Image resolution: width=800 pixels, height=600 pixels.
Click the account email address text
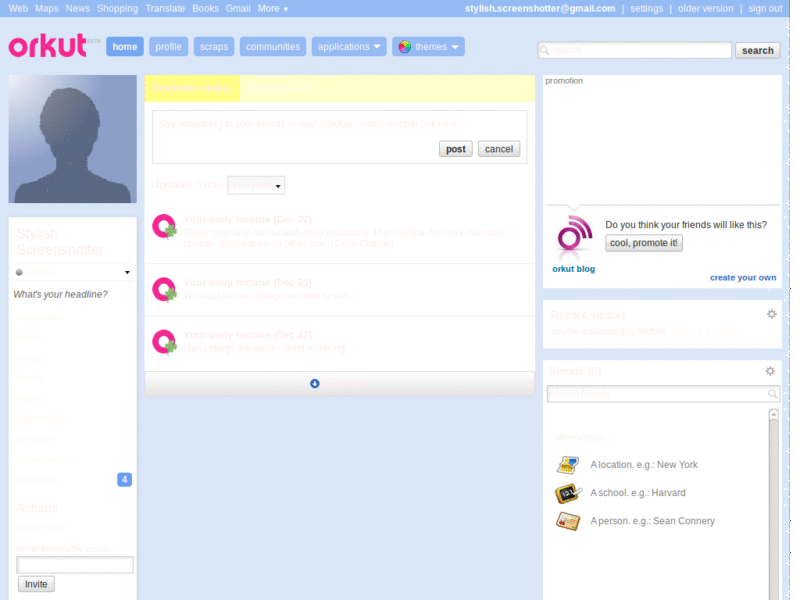540,8
